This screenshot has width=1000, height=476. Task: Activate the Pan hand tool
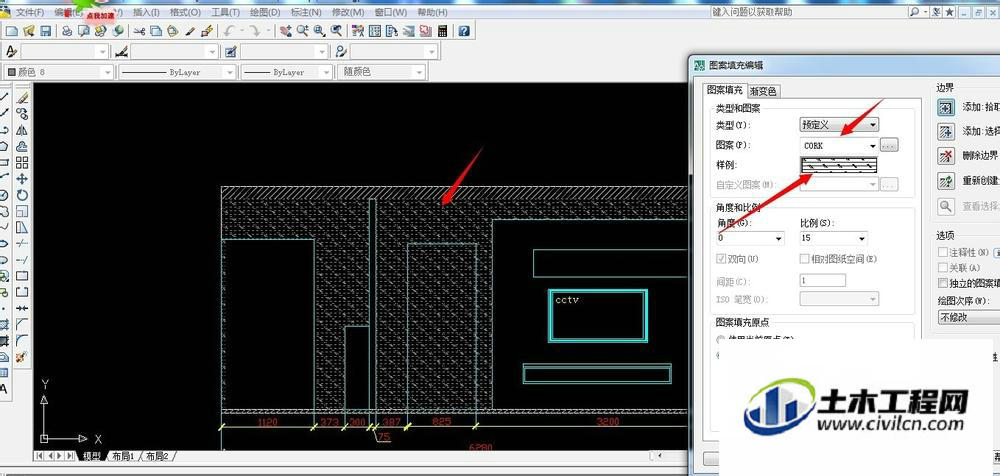coord(286,31)
